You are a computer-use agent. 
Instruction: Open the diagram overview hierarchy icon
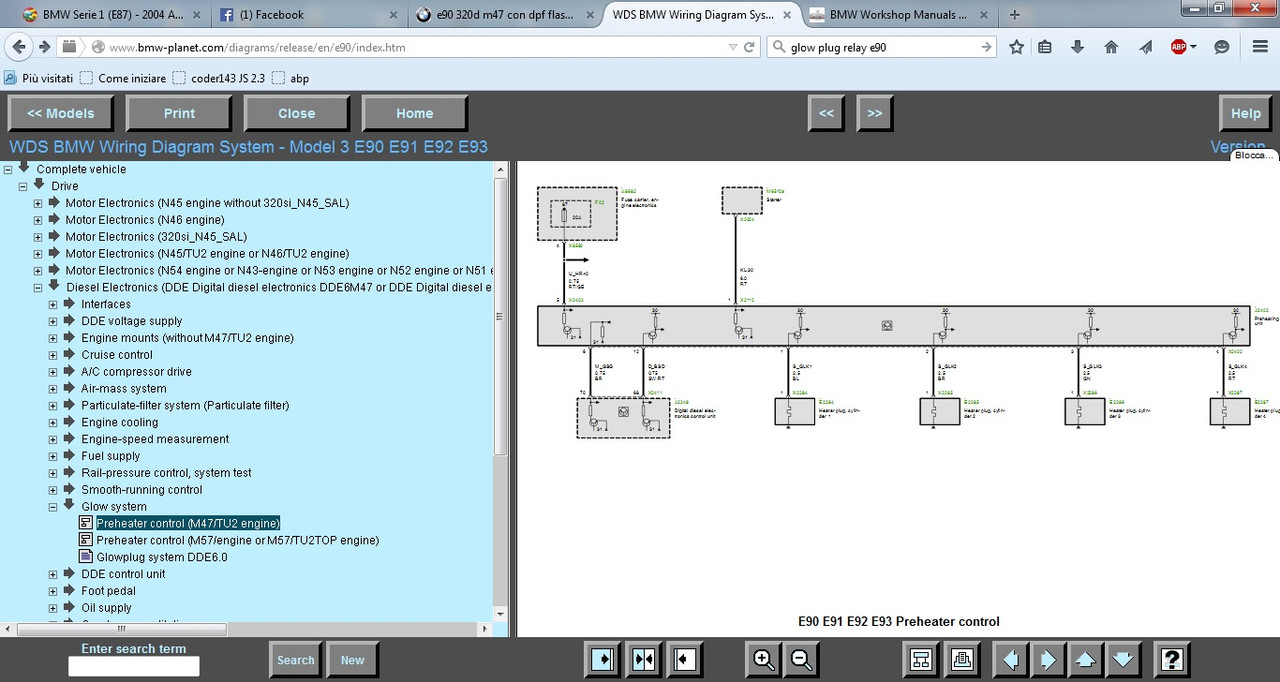click(x=921, y=660)
